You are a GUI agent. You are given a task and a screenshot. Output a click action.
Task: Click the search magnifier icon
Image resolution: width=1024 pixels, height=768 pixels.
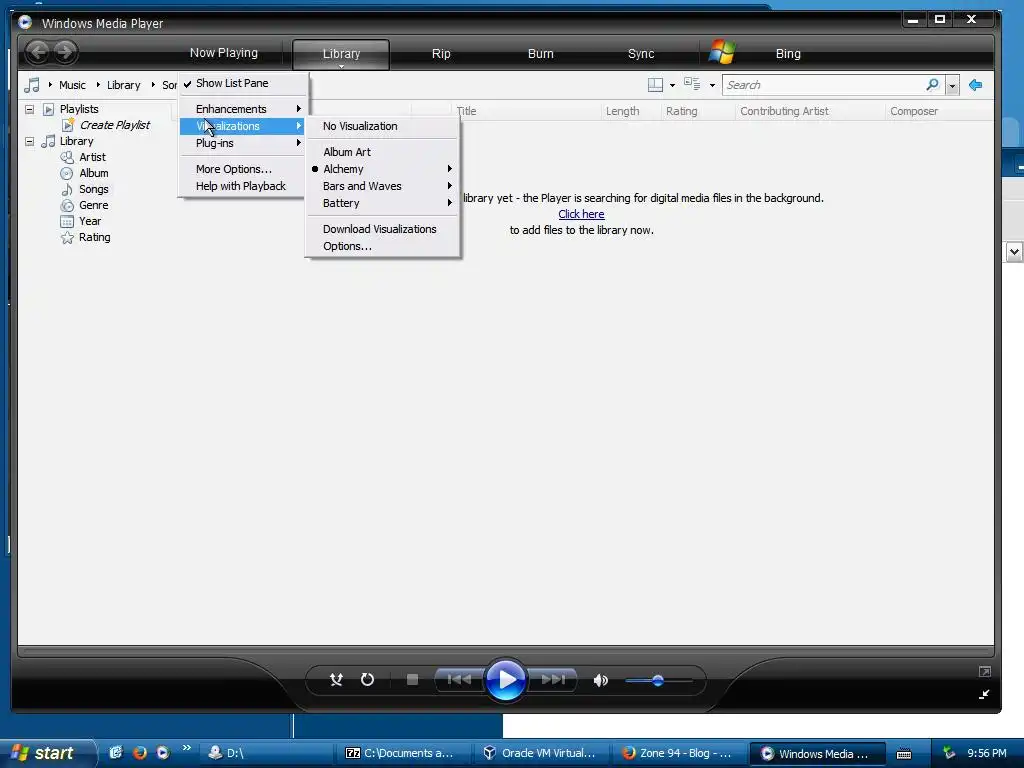coord(933,85)
